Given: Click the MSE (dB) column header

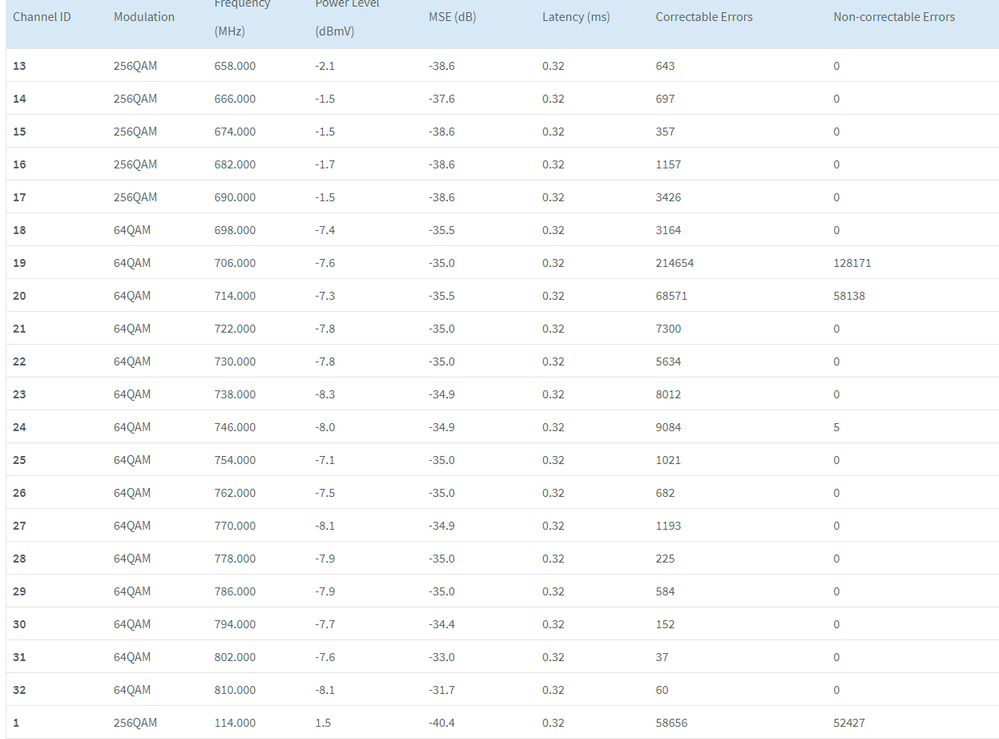Looking at the screenshot, I should (x=452, y=17).
